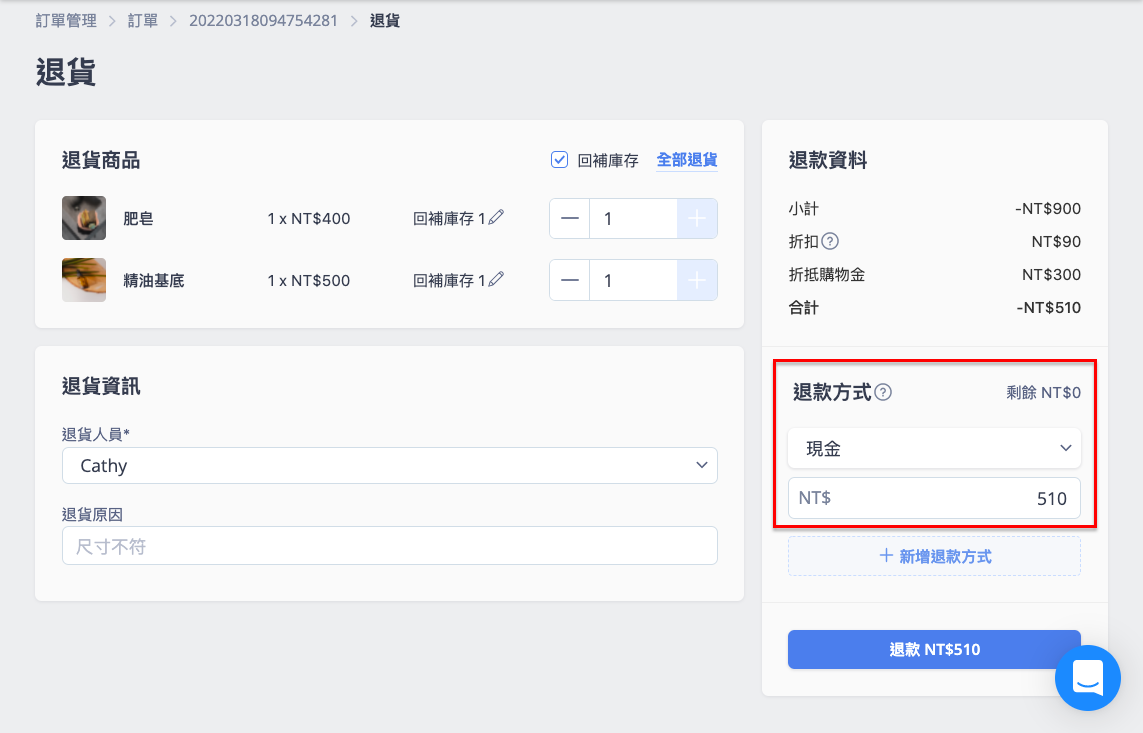Click the 精油基底 product thumbnail
Image resolution: width=1143 pixels, height=733 pixels.
84,280
